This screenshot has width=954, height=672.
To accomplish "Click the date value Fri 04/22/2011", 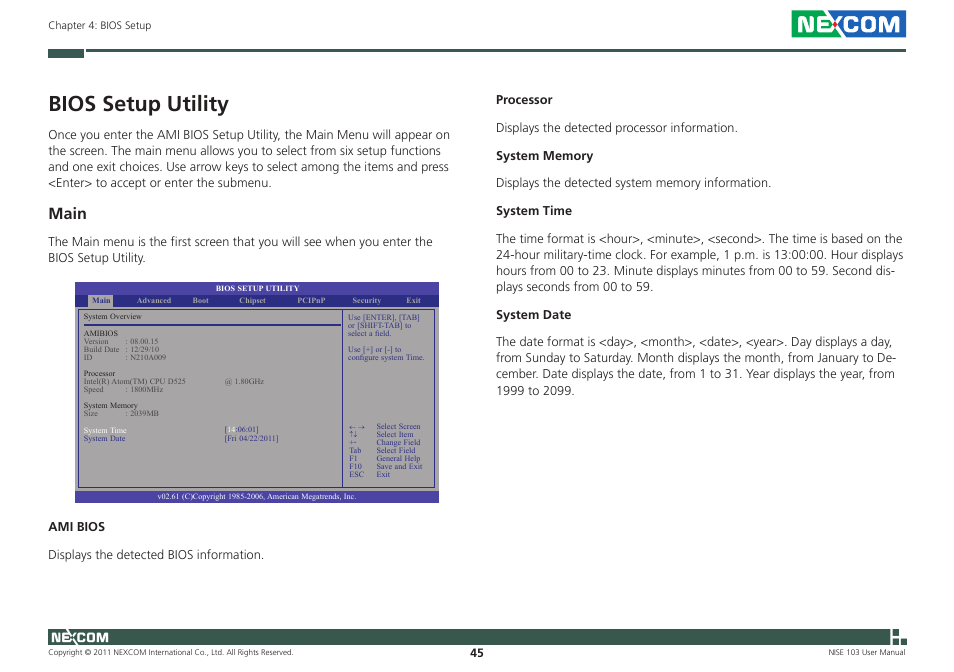I will click(x=251, y=438).
